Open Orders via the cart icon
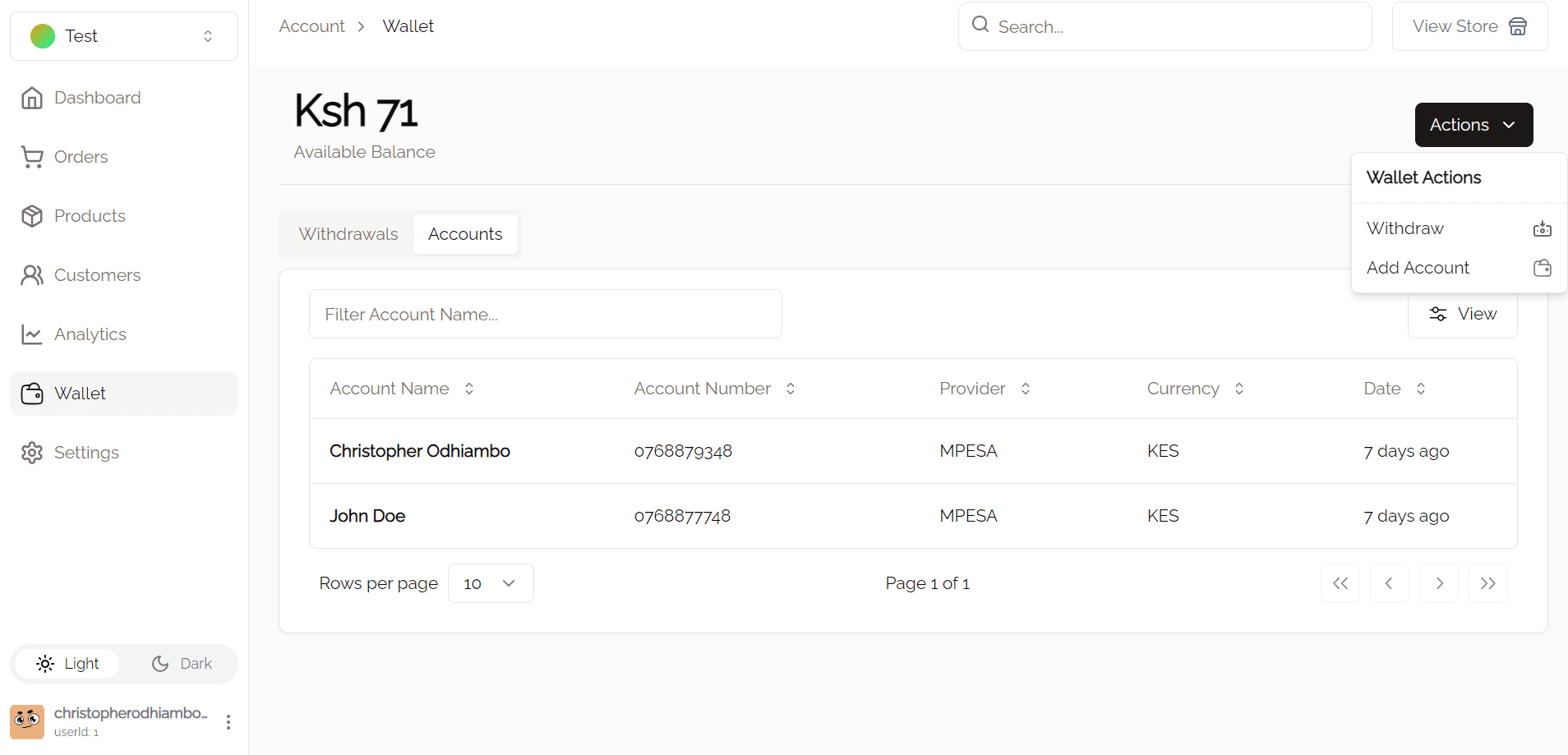The image size is (1568, 755). click(x=32, y=157)
